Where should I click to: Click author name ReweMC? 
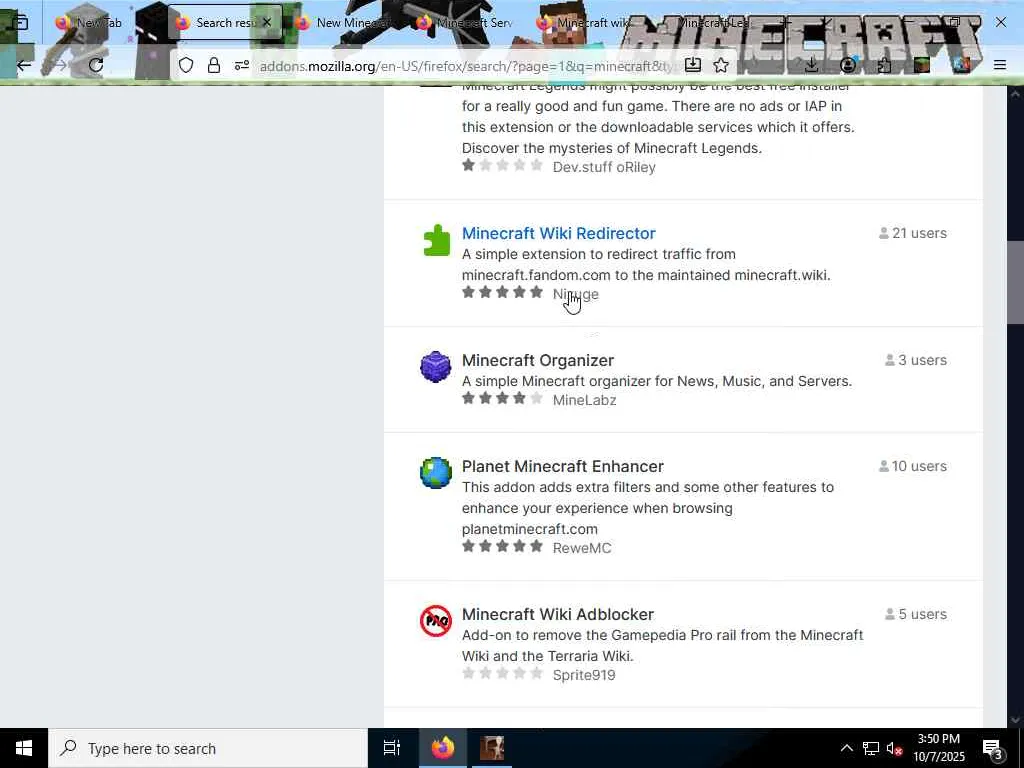[x=582, y=549]
